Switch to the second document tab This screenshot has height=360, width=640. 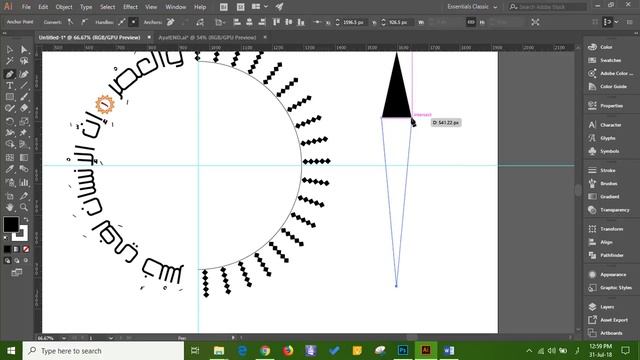pos(207,37)
